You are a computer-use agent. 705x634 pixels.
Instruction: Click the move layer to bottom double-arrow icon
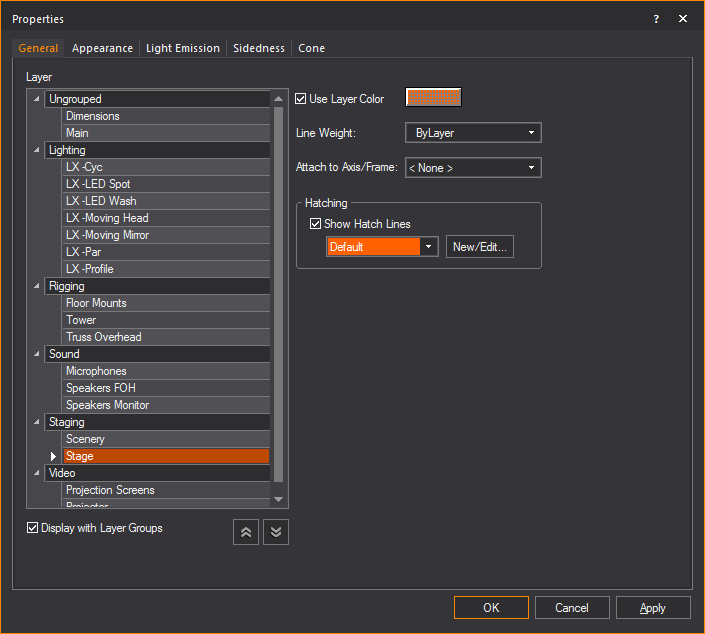point(276,532)
